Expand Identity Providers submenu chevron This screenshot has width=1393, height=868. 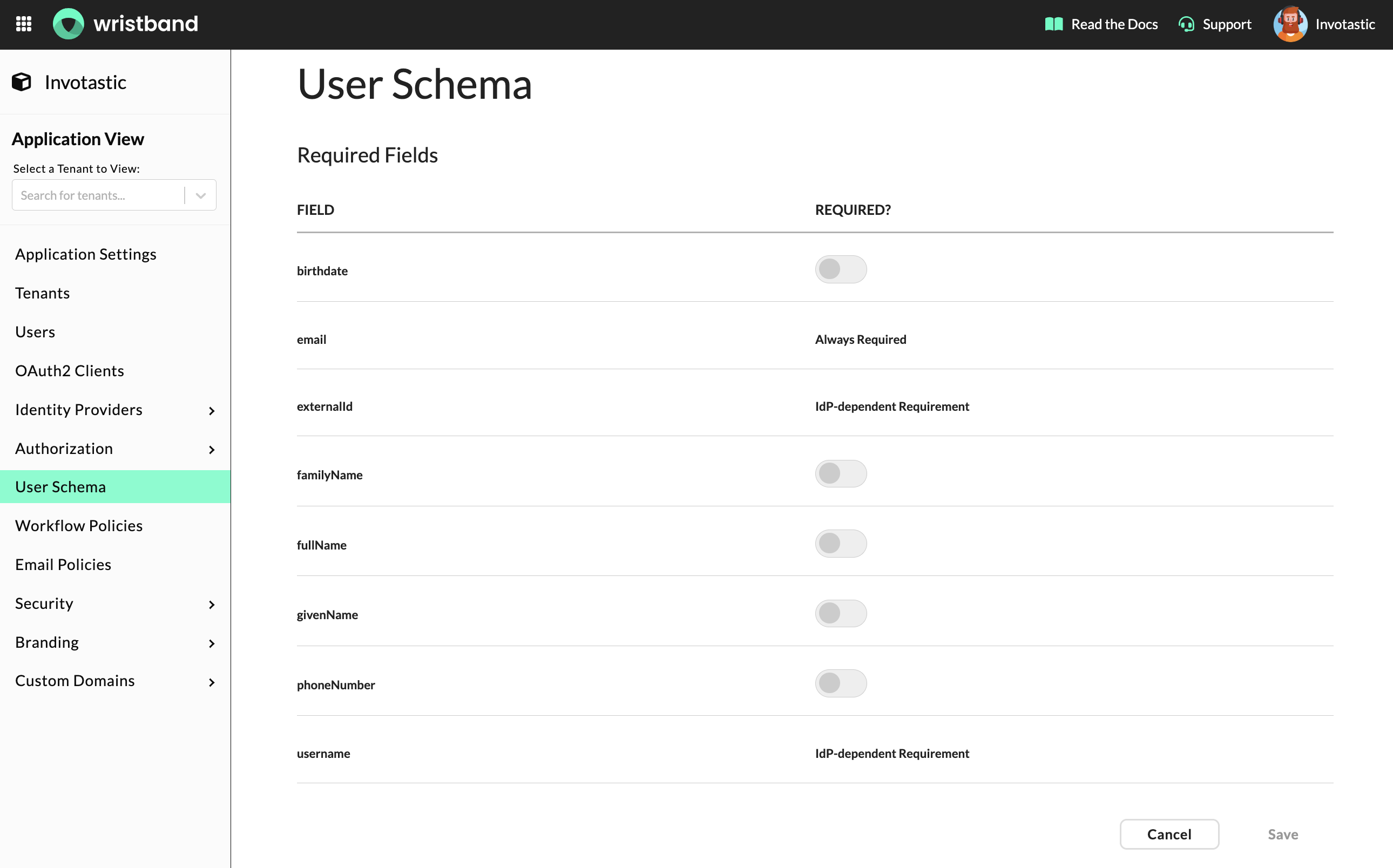[x=211, y=411]
